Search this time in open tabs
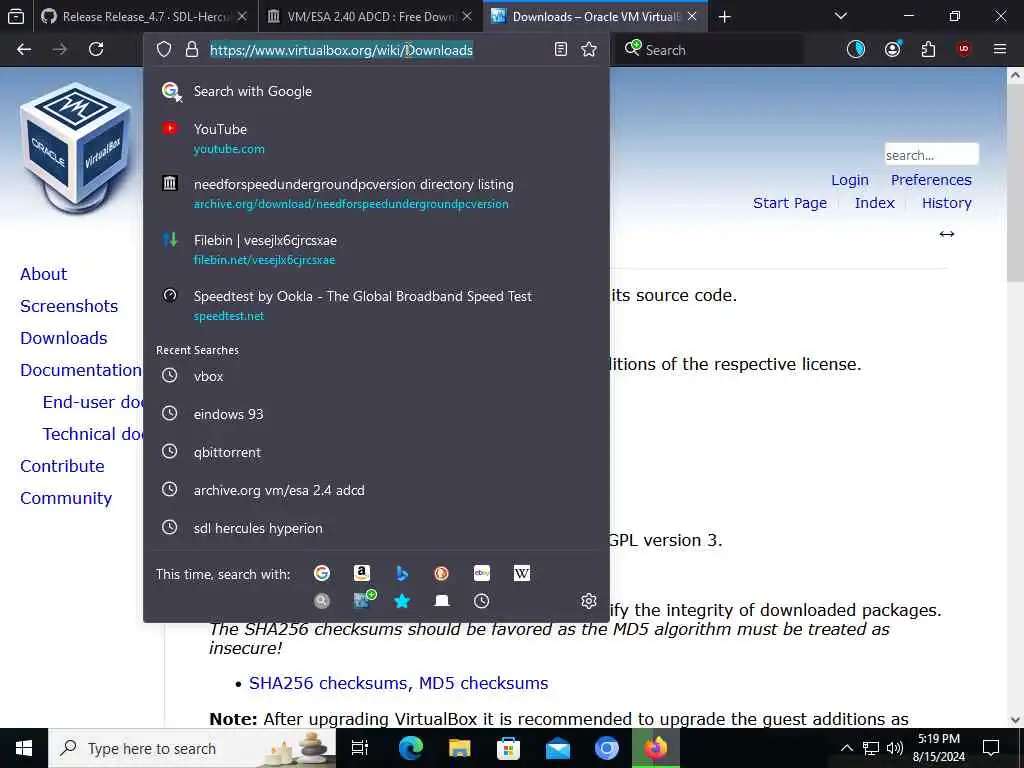 click(441, 601)
